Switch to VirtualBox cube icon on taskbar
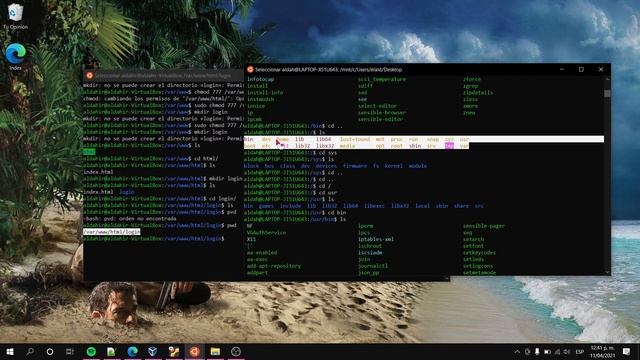The height and width of the screenshot is (360, 640). coord(153,351)
